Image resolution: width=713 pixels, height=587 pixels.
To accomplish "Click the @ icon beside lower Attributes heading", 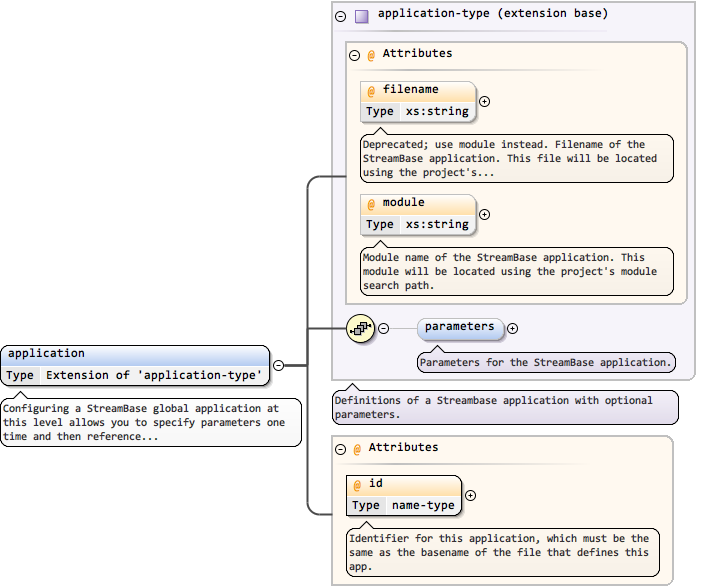I will pyautogui.click(x=357, y=450).
